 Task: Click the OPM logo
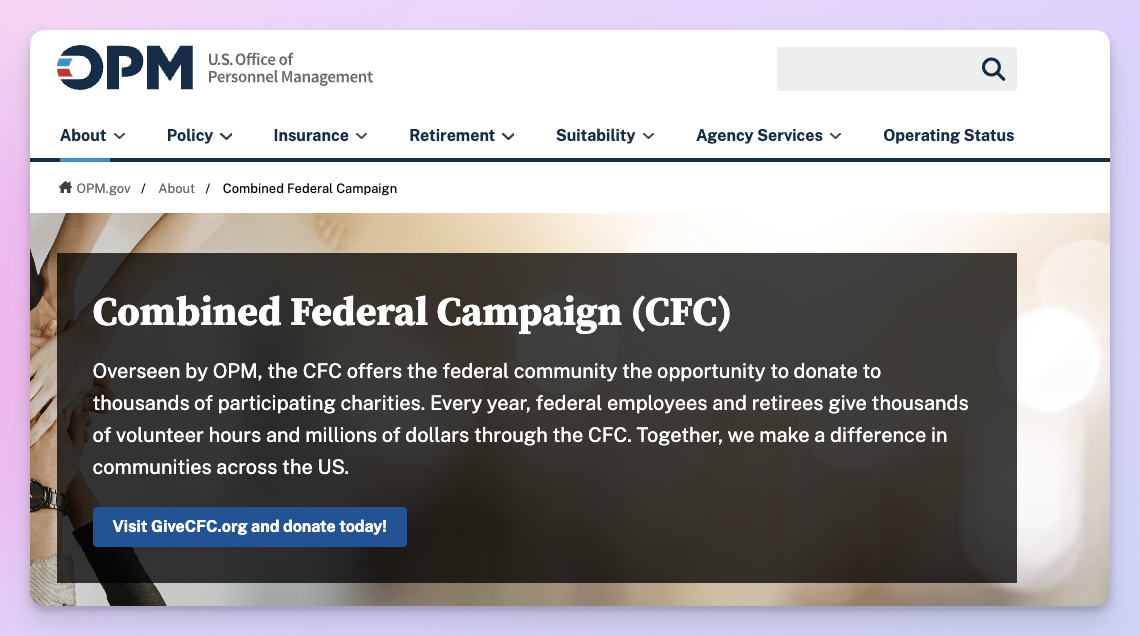pos(126,68)
